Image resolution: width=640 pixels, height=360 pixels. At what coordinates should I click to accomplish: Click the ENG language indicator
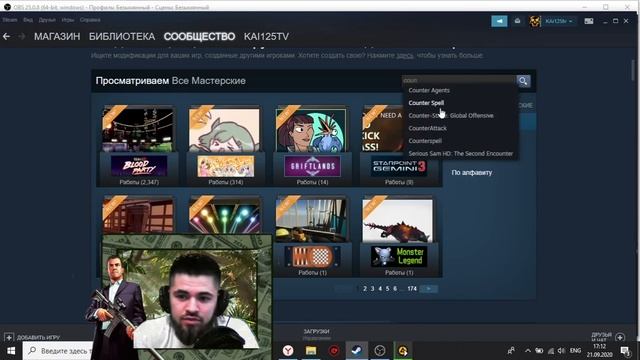pyautogui.click(x=576, y=351)
